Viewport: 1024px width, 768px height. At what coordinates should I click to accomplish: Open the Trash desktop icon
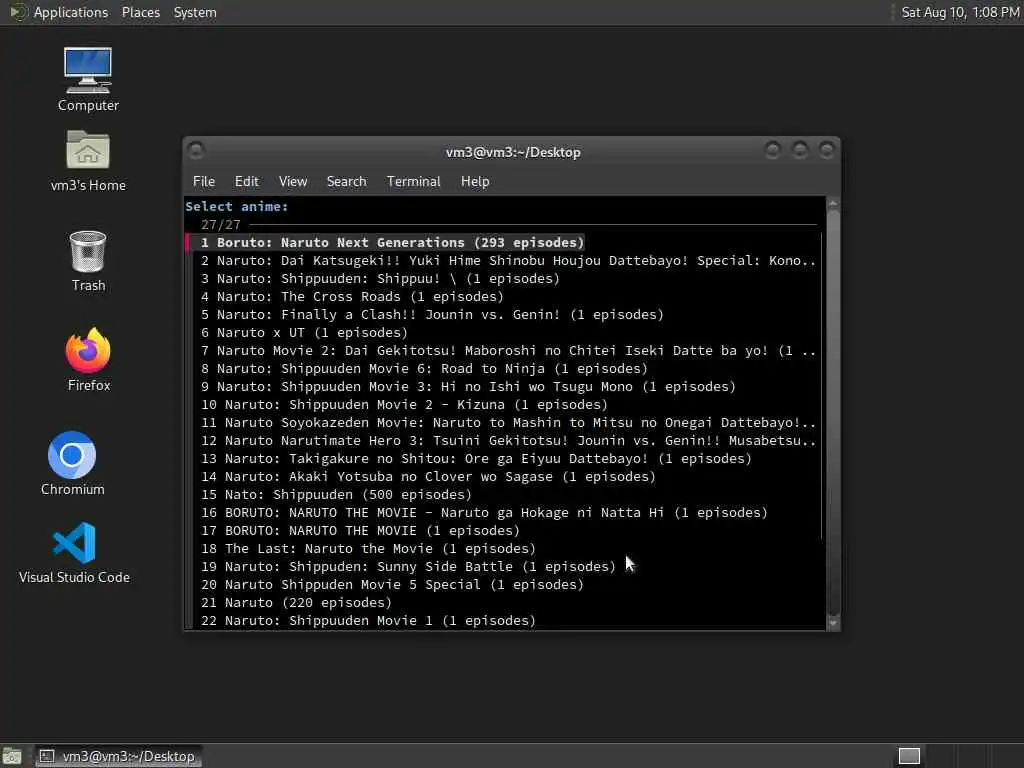coord(88,261)
